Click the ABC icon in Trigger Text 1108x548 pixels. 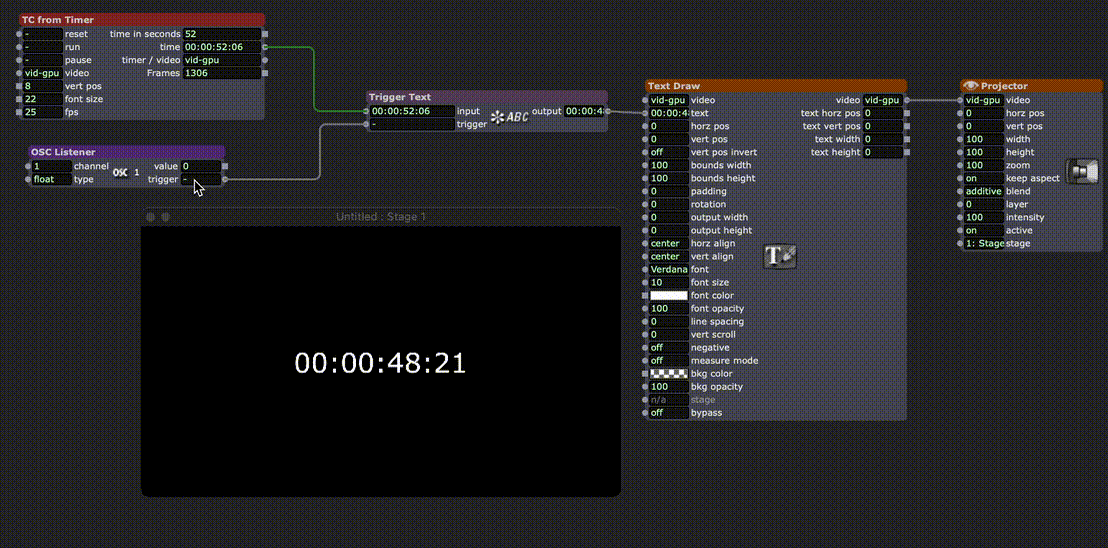point(509,118)
